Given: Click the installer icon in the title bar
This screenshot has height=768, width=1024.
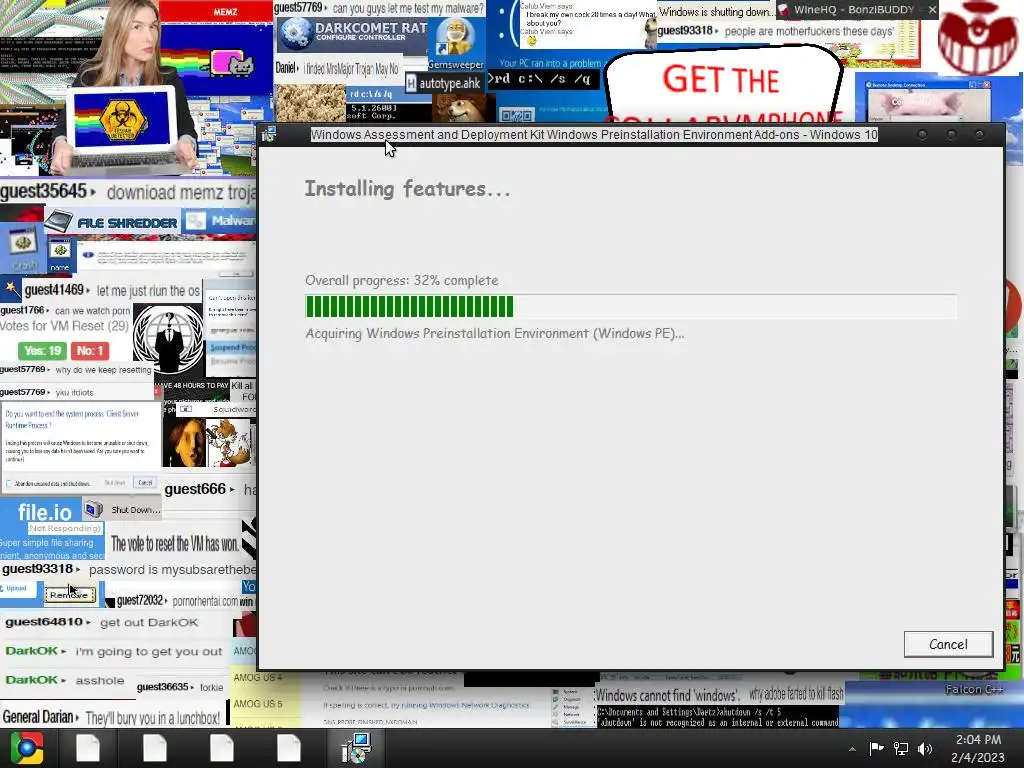Looking at the screenshot, I should point(268,135).
